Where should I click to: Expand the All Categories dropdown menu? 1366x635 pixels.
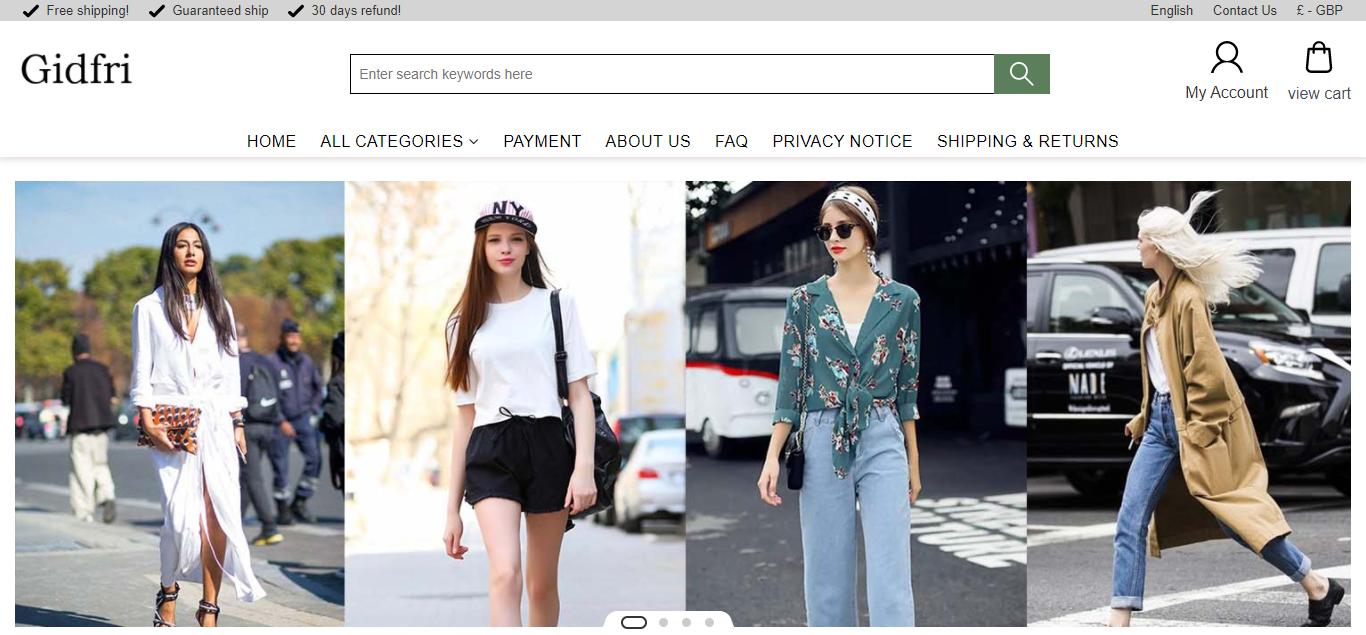tap(399, 141)
